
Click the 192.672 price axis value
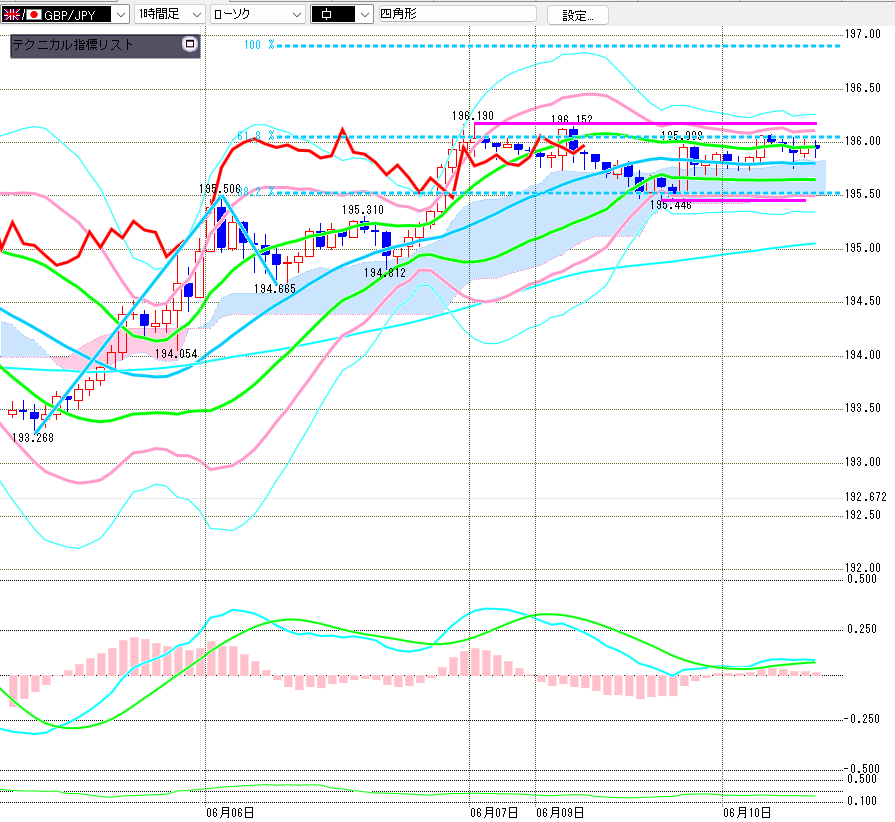pos(866,497)
